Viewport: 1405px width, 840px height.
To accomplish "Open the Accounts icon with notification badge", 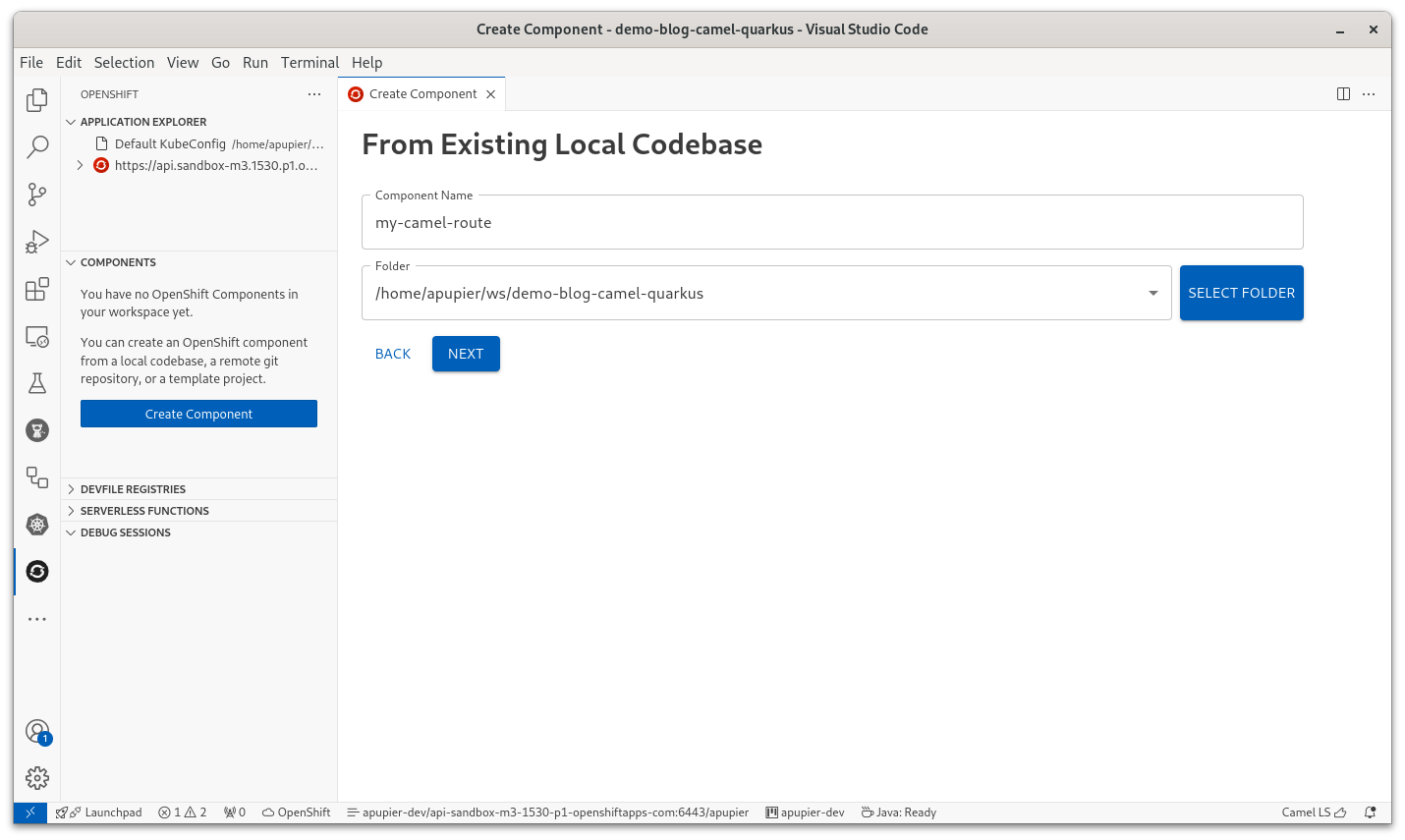I will (x=36, y=731).
